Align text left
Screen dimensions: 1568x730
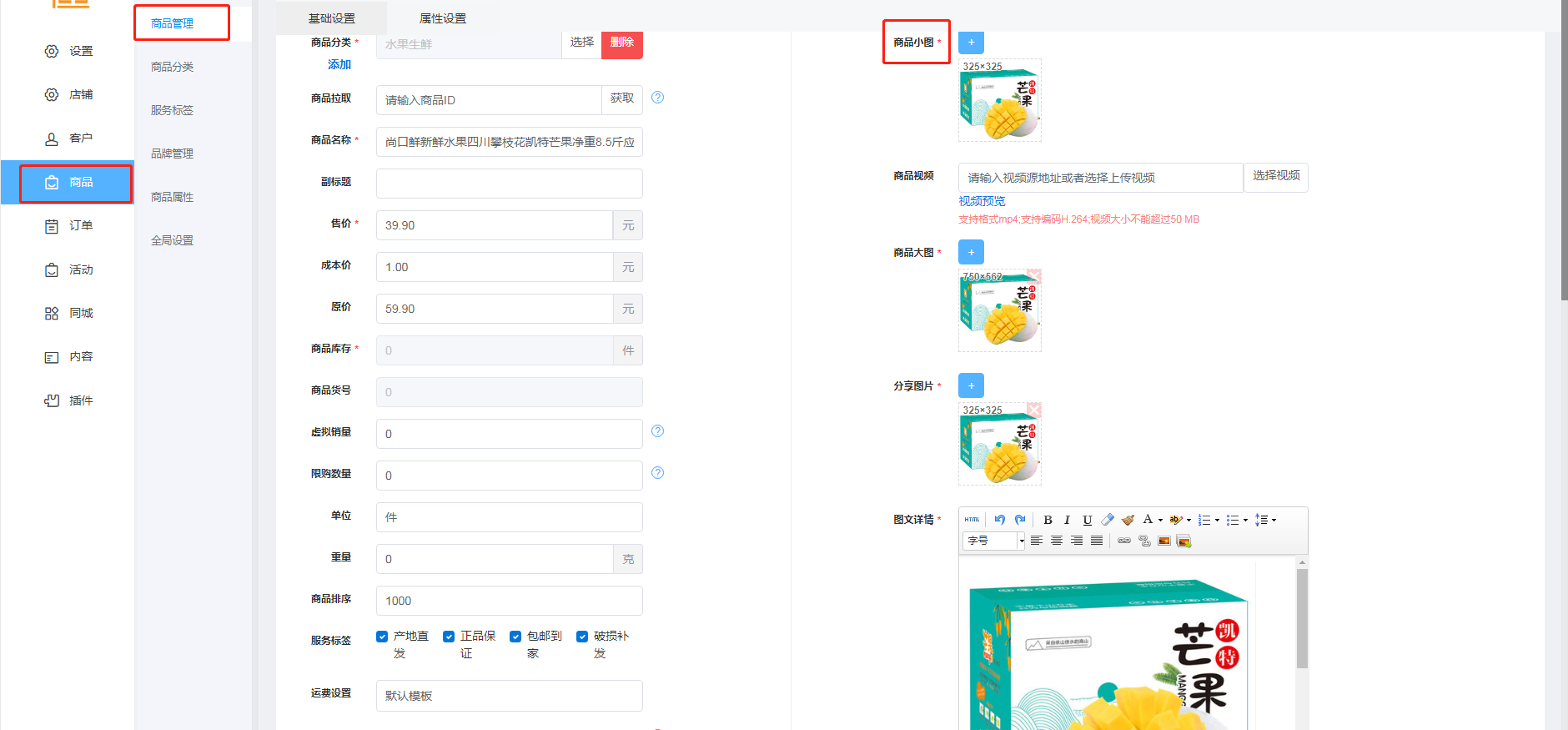tap(1037, 541)
